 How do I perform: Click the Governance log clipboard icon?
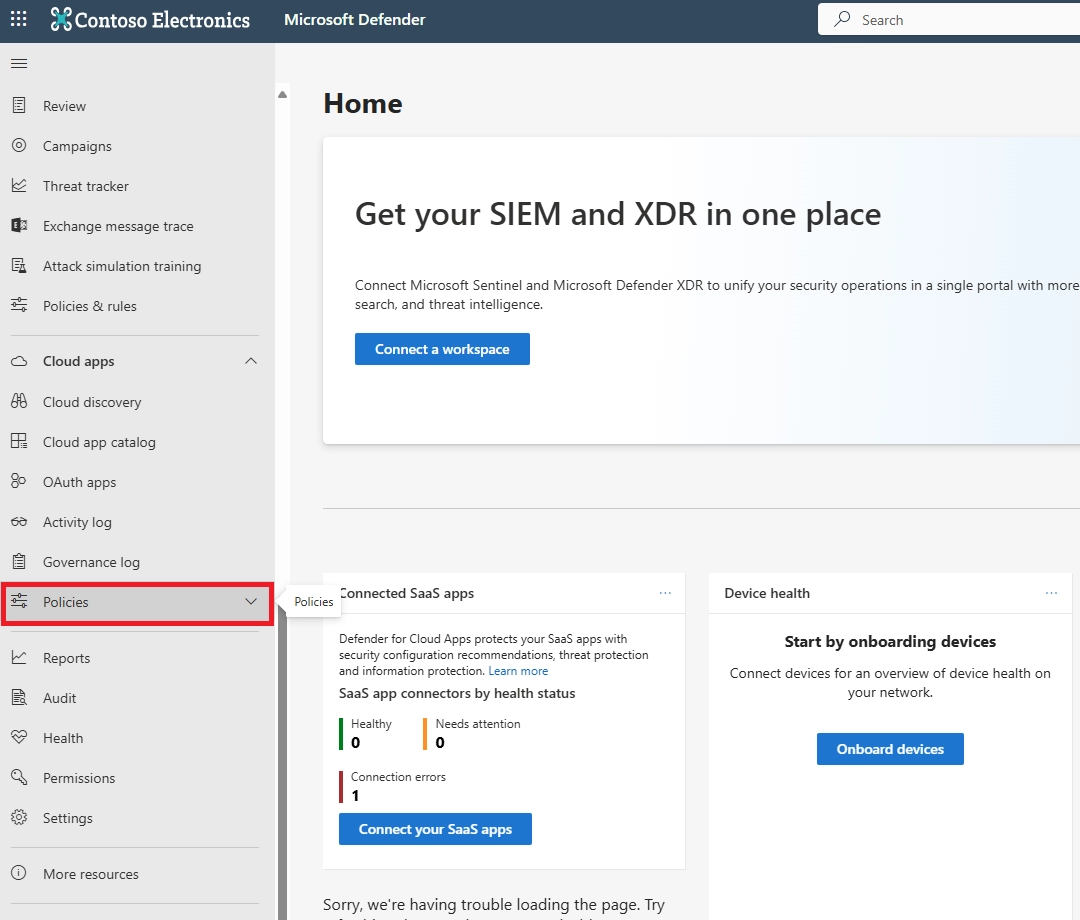(x=19, y=561)
